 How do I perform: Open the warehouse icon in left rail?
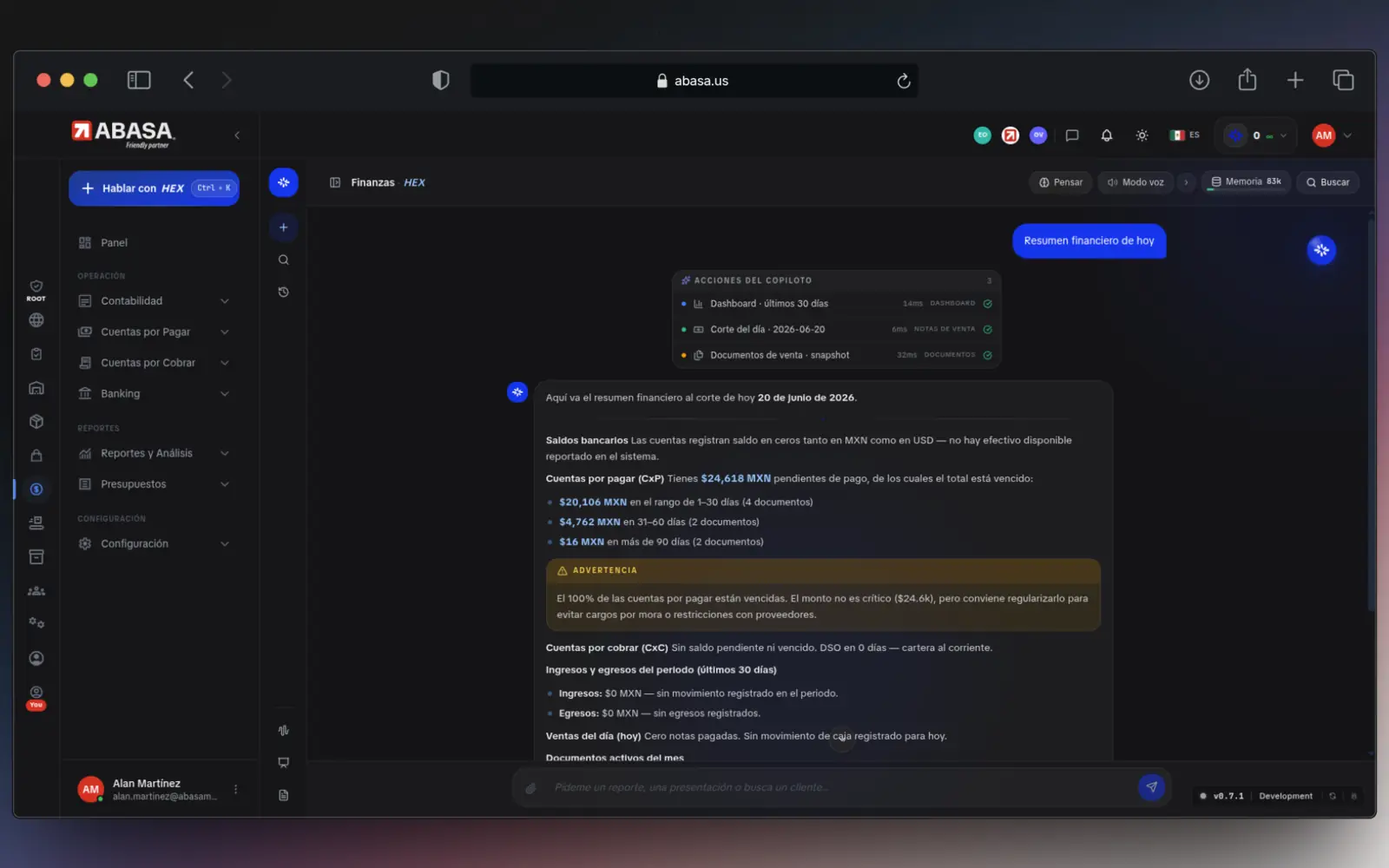point(36,388)
